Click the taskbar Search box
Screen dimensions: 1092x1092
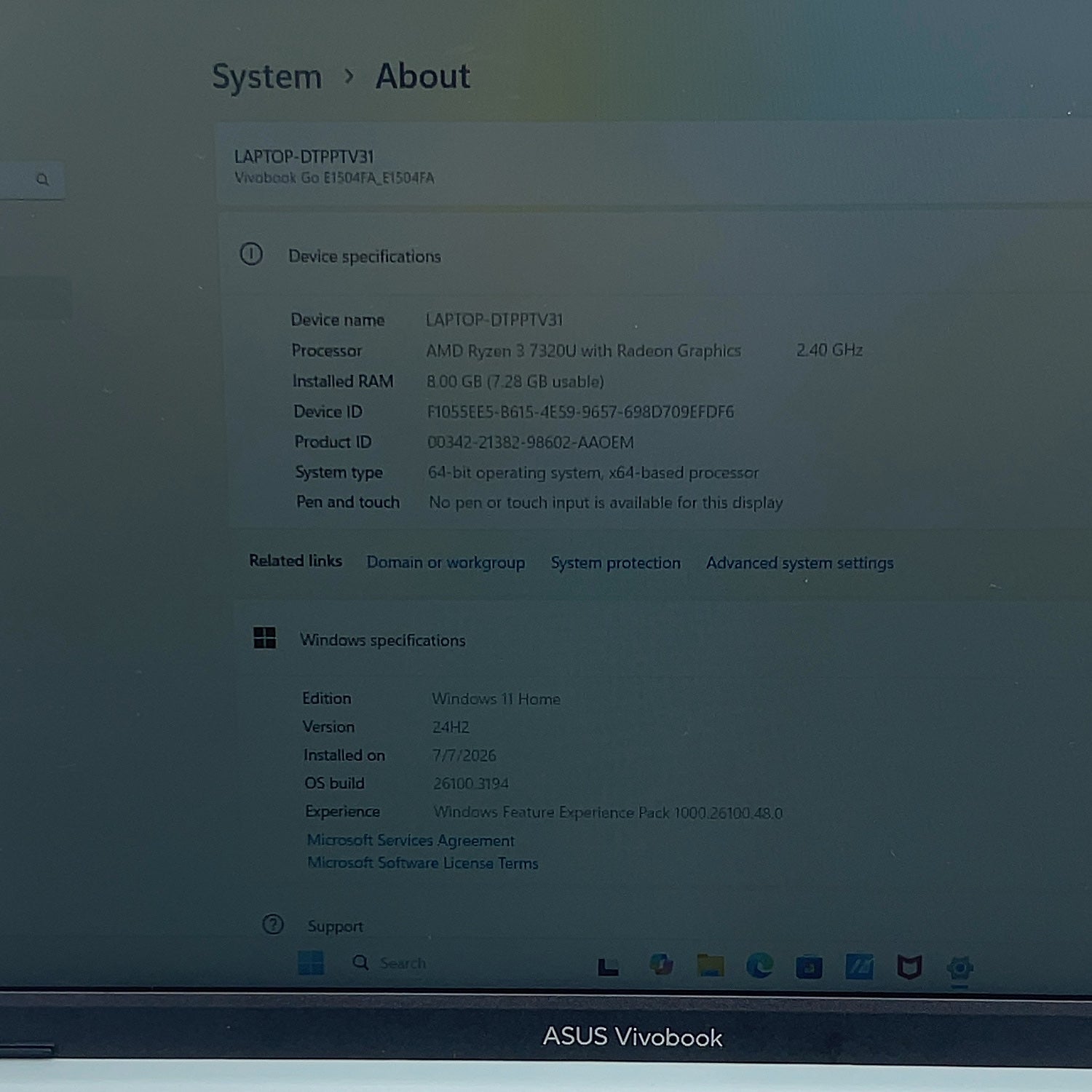(389, 962)
